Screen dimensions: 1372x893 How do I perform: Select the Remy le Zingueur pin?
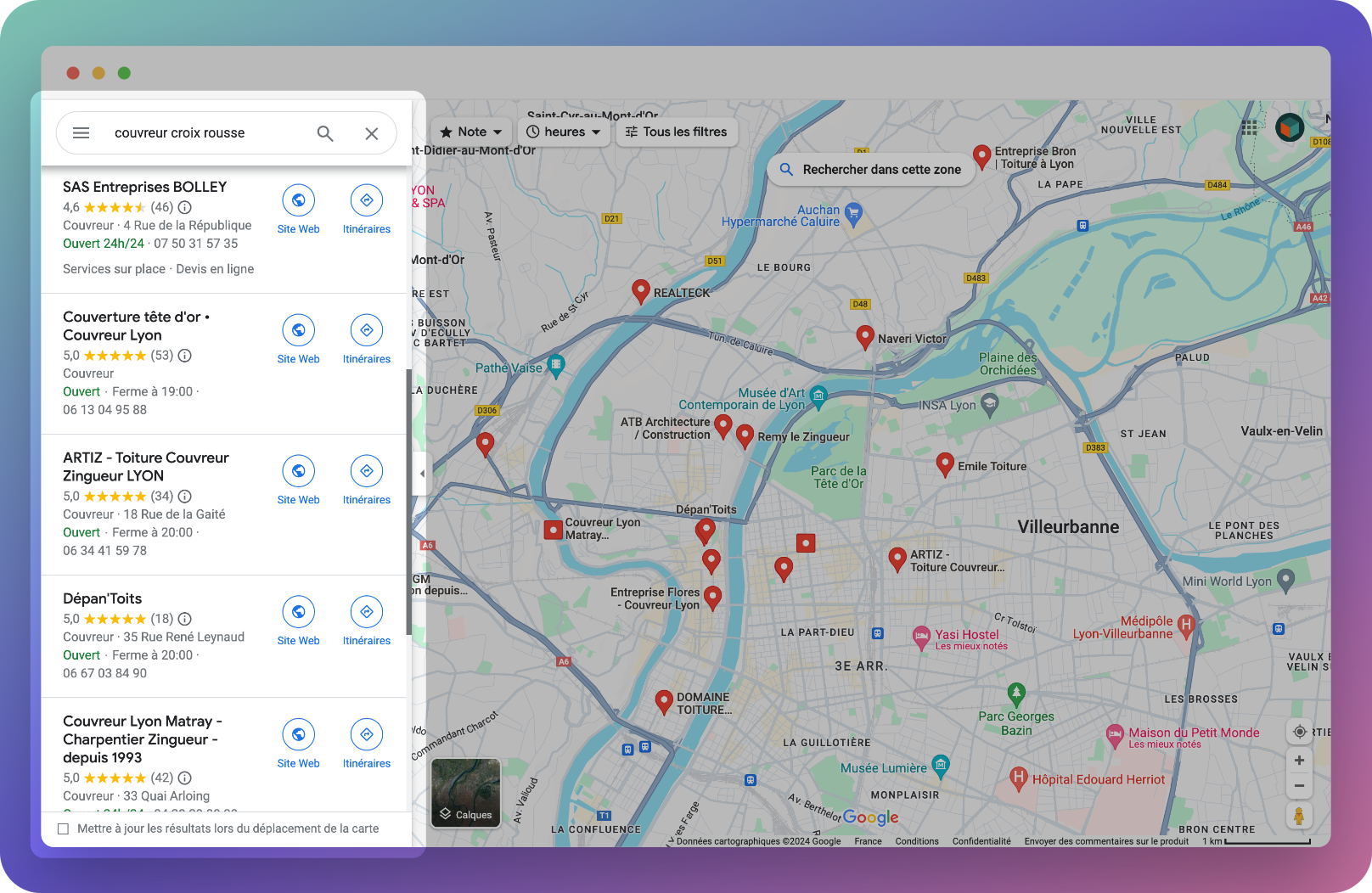coord(745,435)
